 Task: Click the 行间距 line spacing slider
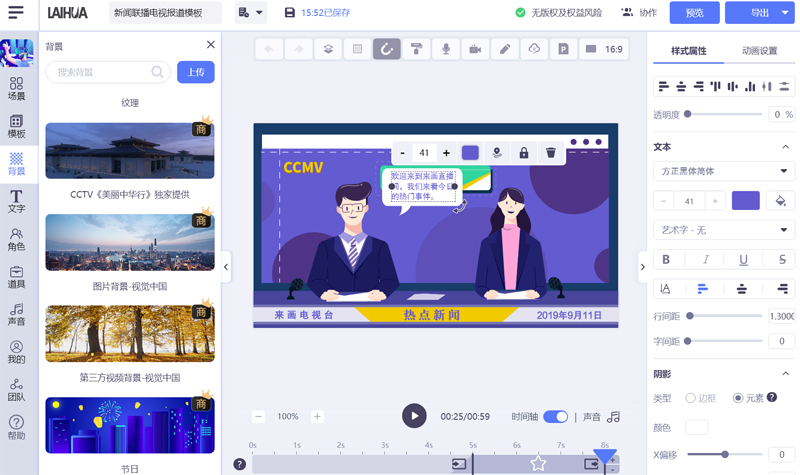[x=724, y=316]
